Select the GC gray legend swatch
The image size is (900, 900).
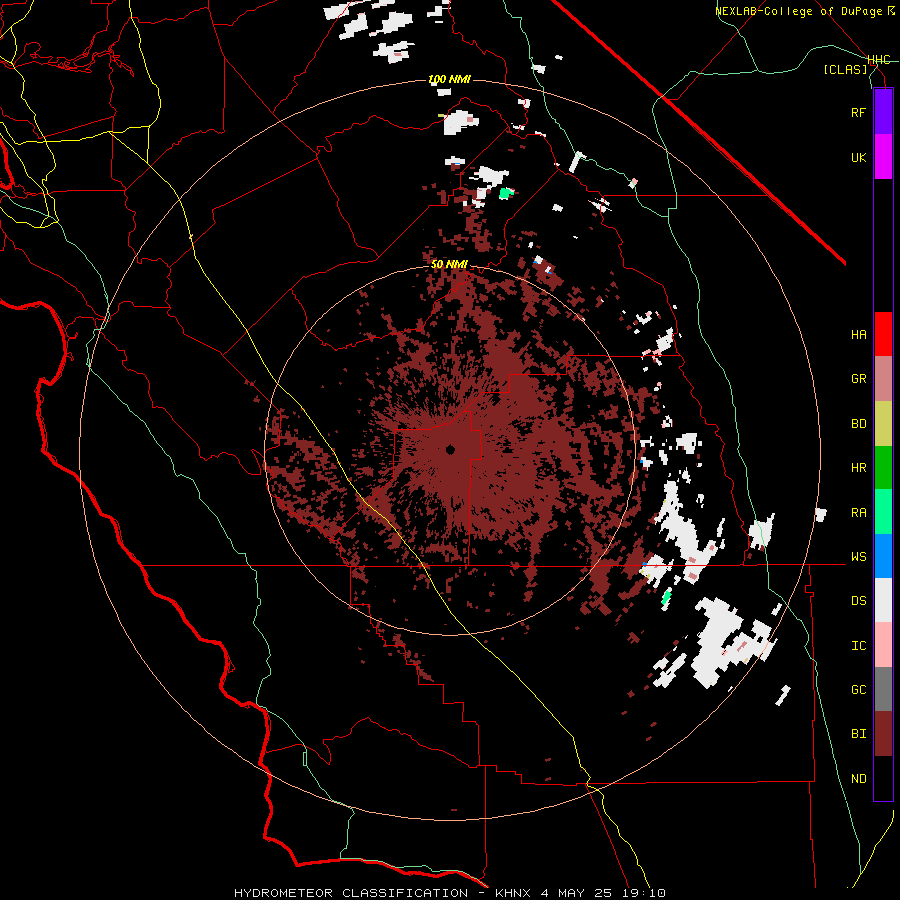pyautogui.click(x=883, y=689)
